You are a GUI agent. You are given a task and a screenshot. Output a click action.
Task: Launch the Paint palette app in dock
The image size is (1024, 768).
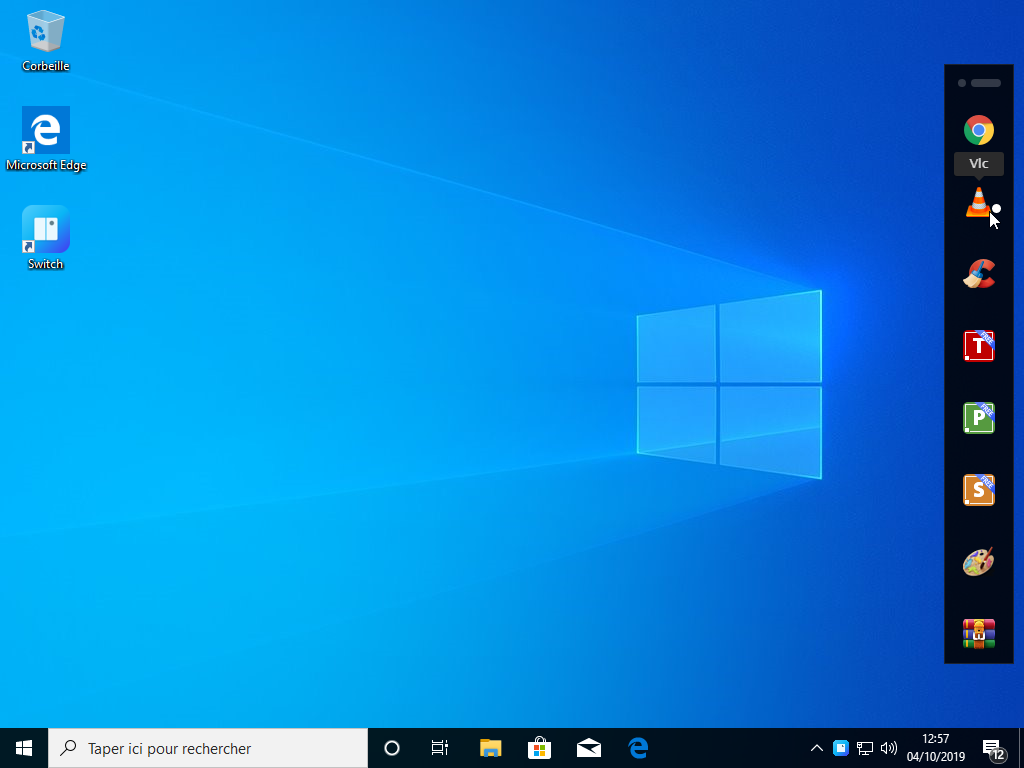[x=978, y=561]
